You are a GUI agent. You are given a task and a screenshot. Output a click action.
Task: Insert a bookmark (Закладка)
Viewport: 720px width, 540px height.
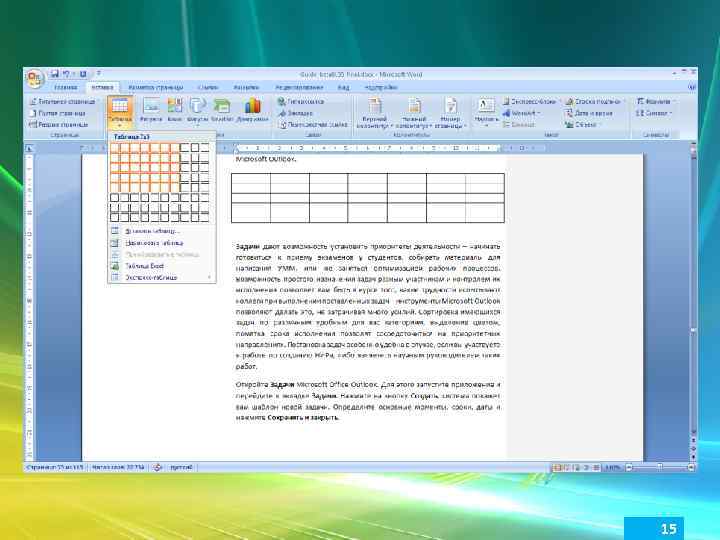coord(295,113)
